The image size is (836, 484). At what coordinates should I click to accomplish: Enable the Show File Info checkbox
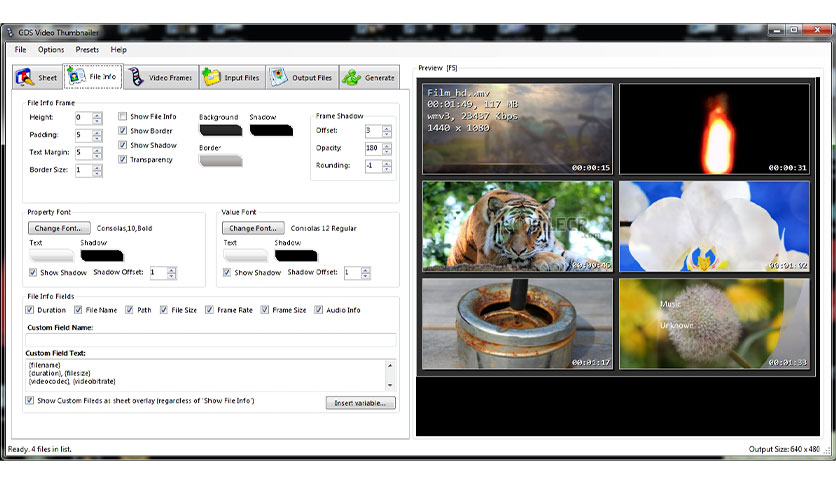pyautogui.click(x=123, y=116)
